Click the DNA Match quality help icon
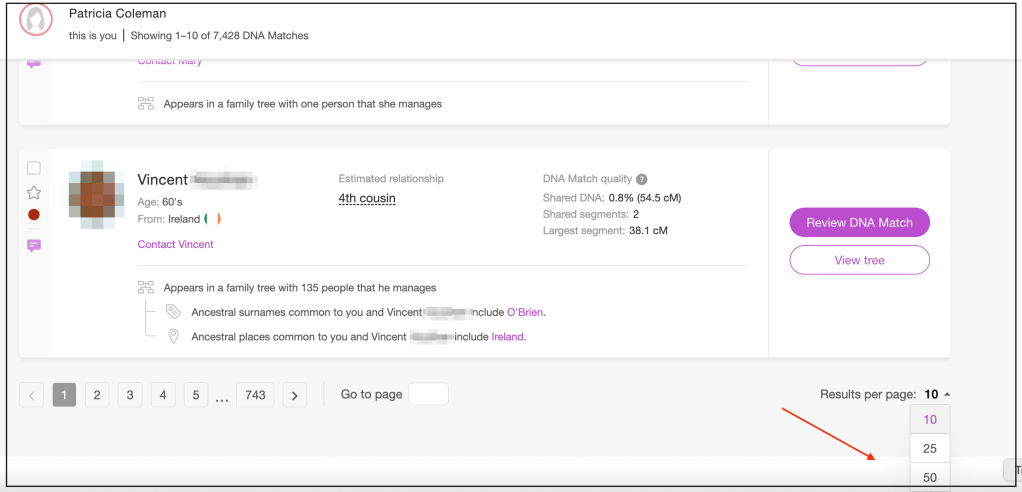This screenshot has height=492, width=1022. [641, 179]
